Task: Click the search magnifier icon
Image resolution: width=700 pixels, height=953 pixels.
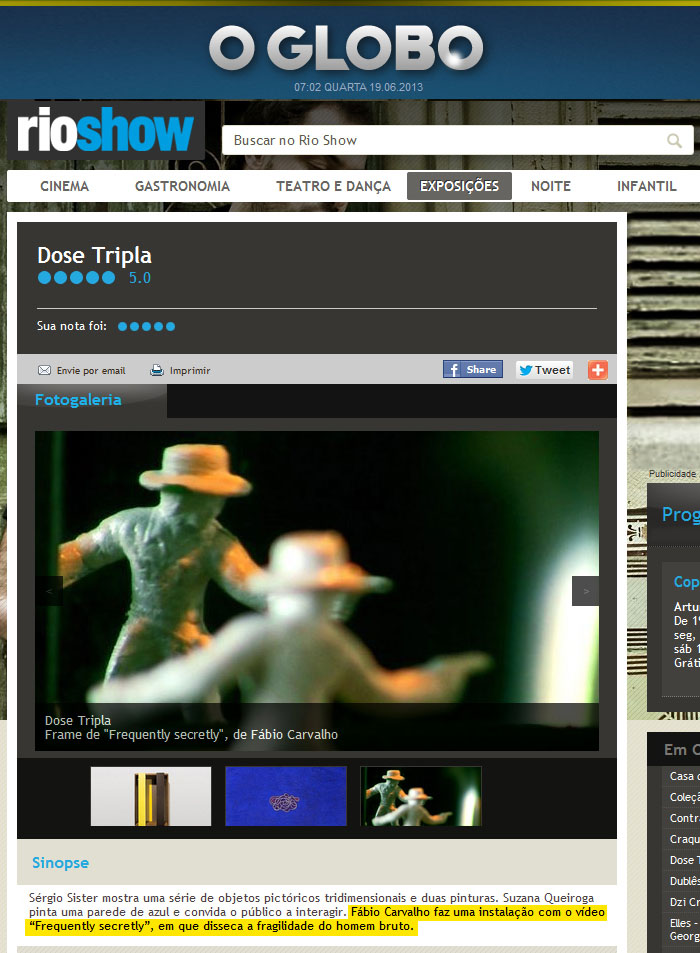Action: (674, 140)
